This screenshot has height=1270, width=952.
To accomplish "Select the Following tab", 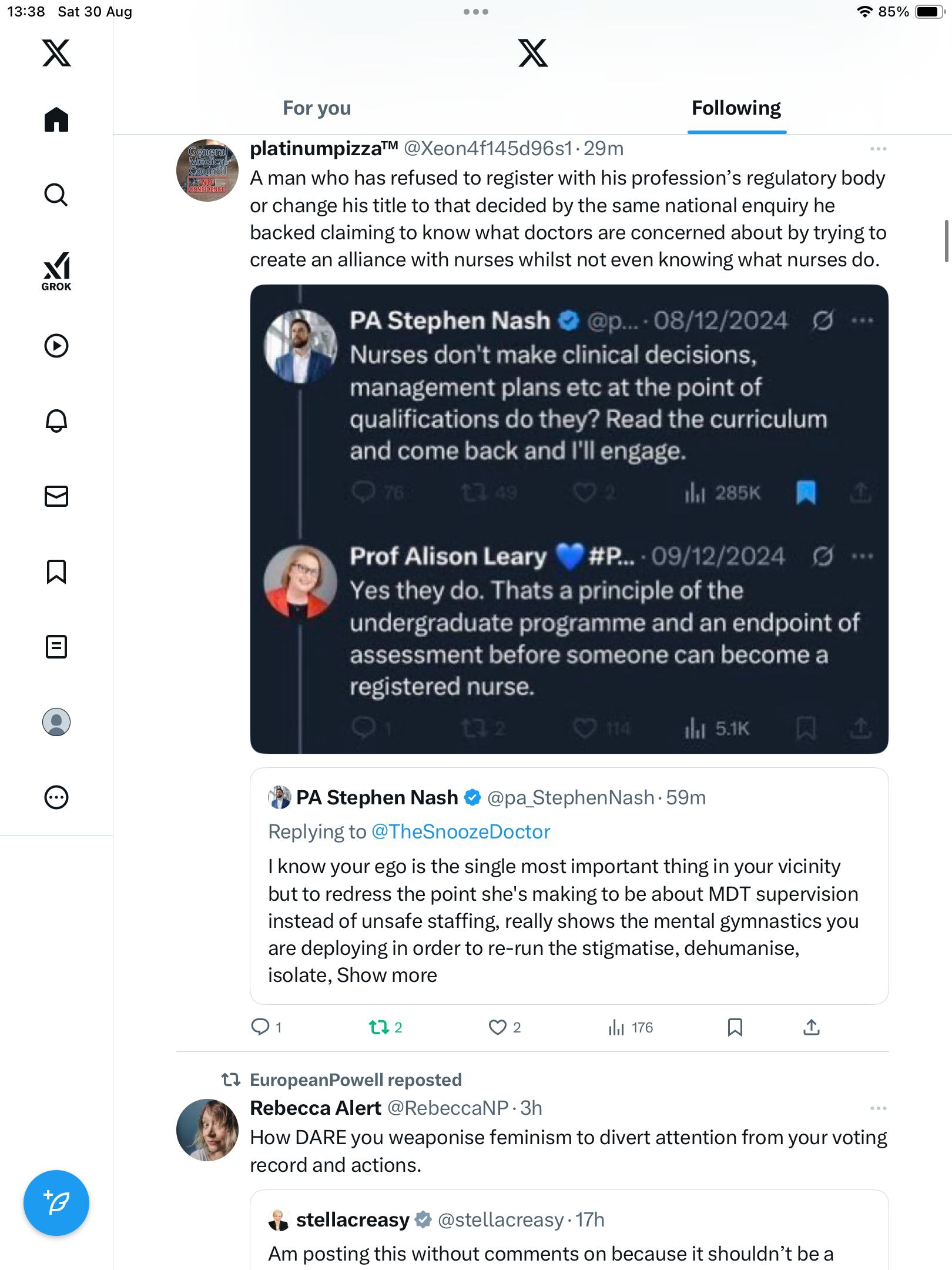I will click(x=736, y=108).
